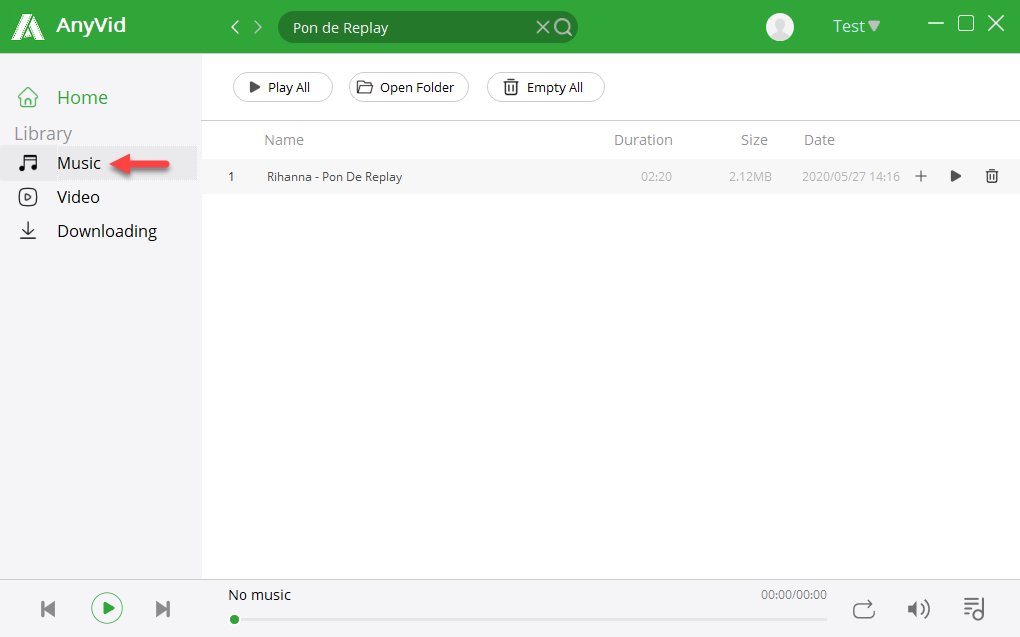Viewport: 1020px width, 637px height.
Task: Expand the Test account dropdown
Action: pos(856,26)
